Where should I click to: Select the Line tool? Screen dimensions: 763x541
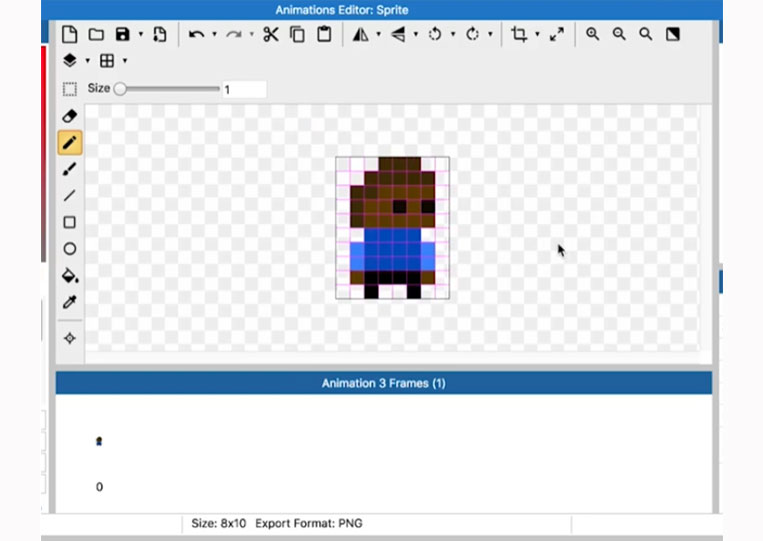(70, 196)
